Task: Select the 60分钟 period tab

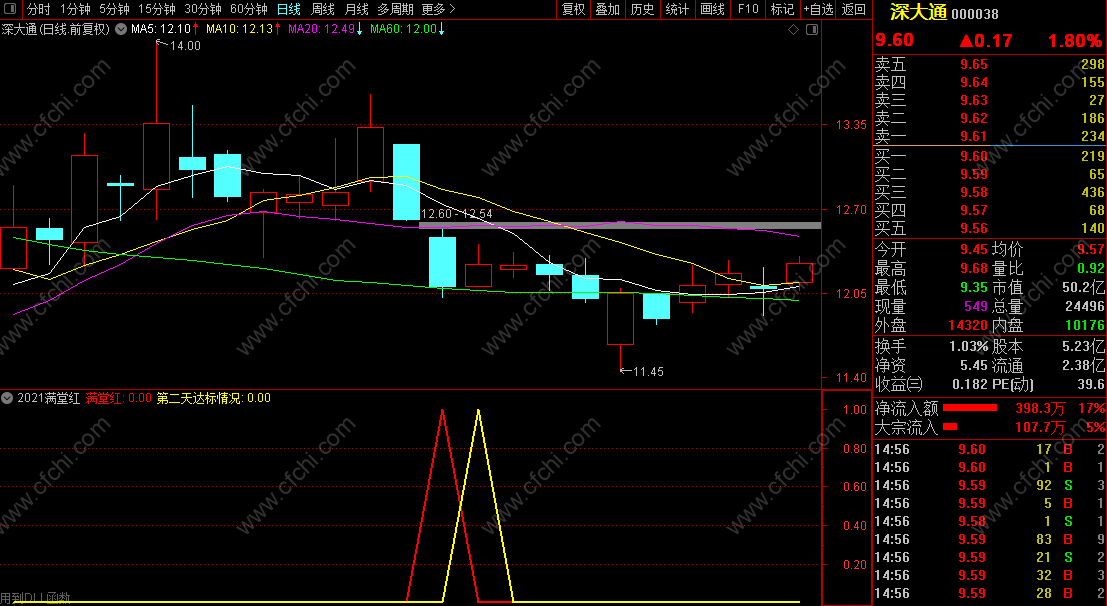Action: pyautogui.click(x=249, y=9)
